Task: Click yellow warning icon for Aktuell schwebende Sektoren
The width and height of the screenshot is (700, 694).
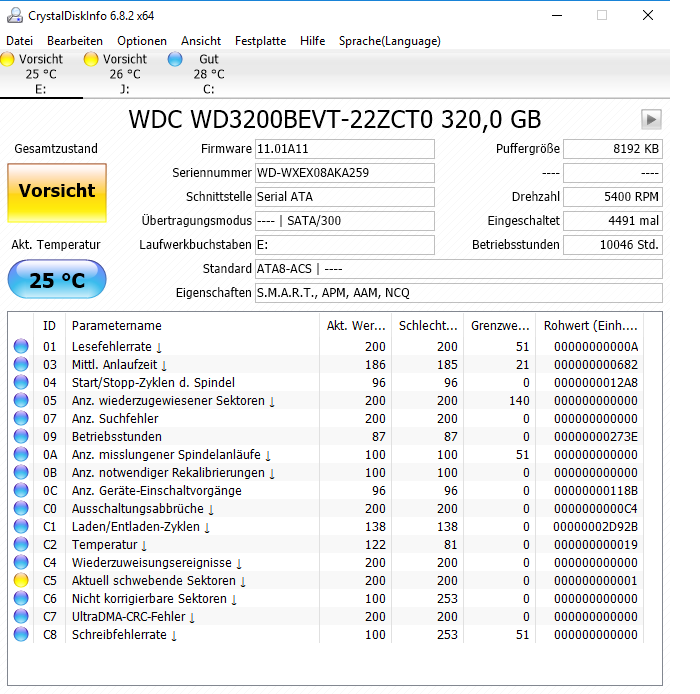Action: [21, 580]
